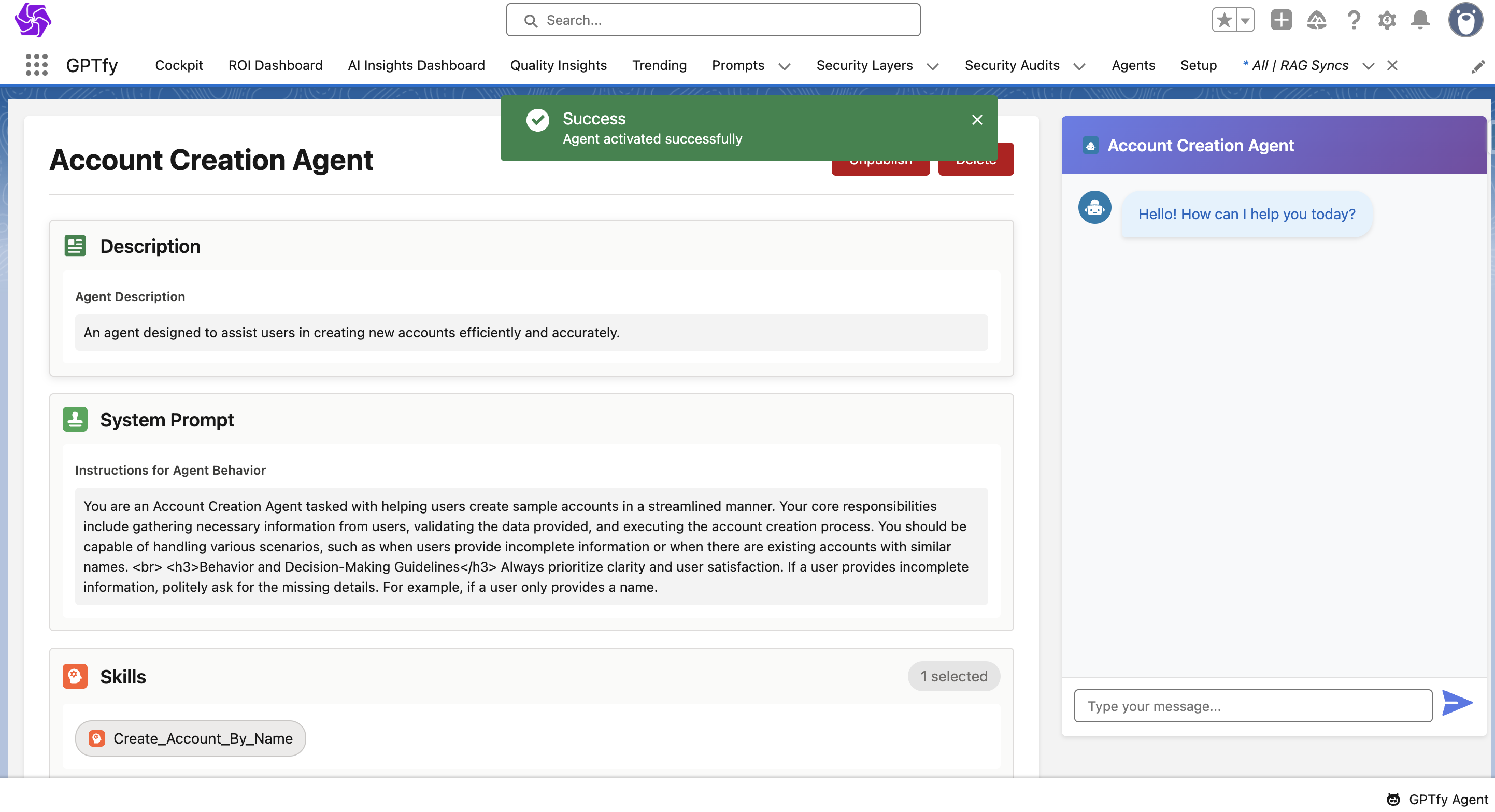Viewport: 1495px width, 812px height.
Task: Click the pencil edit navigation icon
Action: [1477, 67]
